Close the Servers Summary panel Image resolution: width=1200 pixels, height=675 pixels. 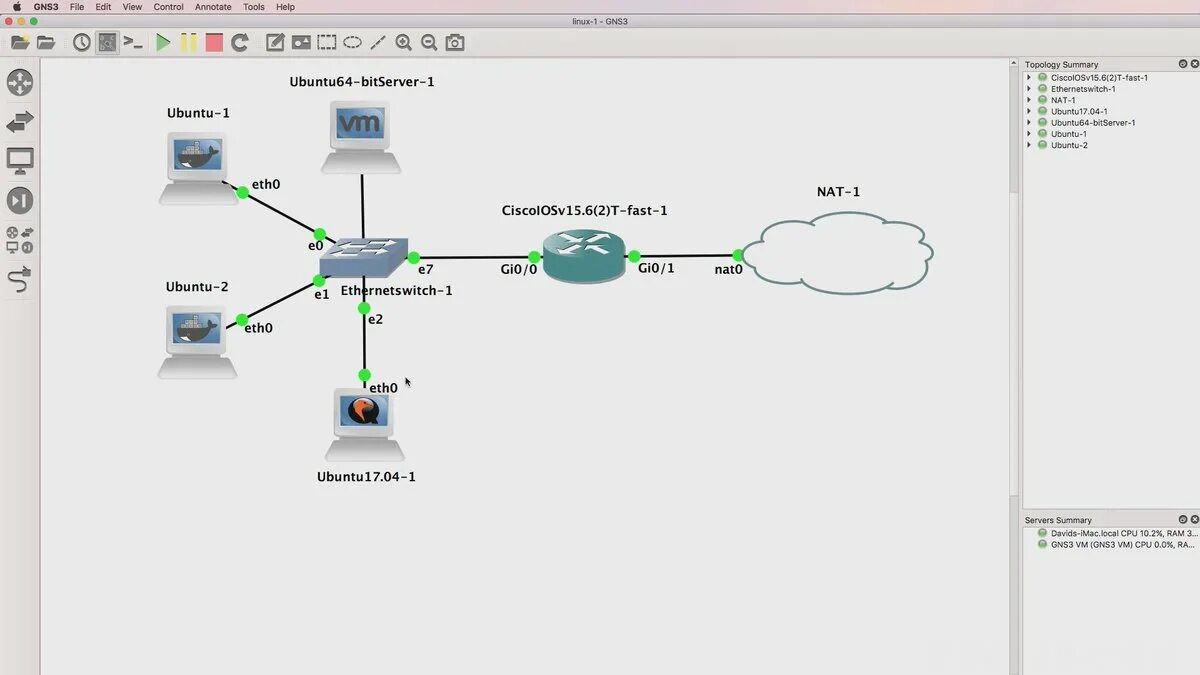tap(1195, 520)
